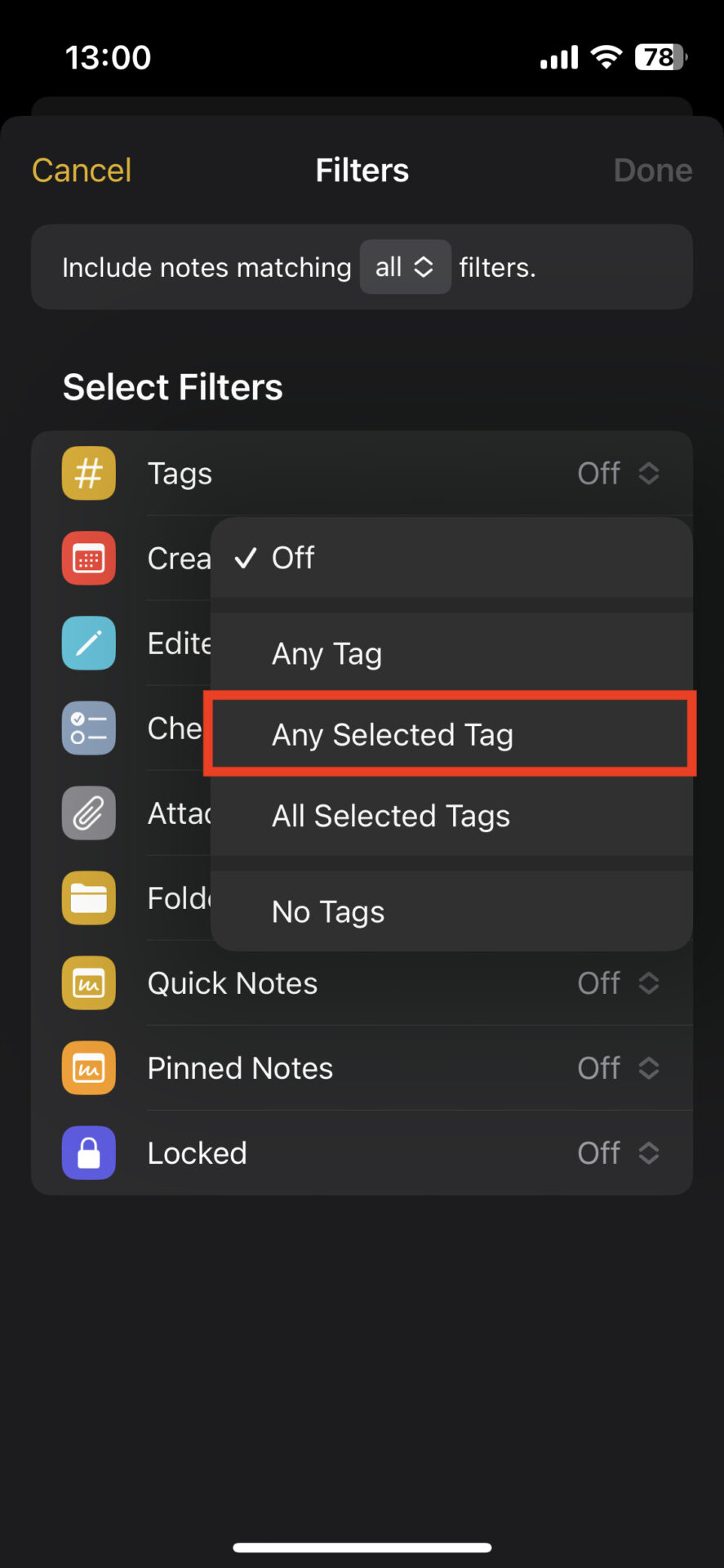Toggle the Locked filter setting
This screenshot has width=724, height=1568.
point(620,1152)
